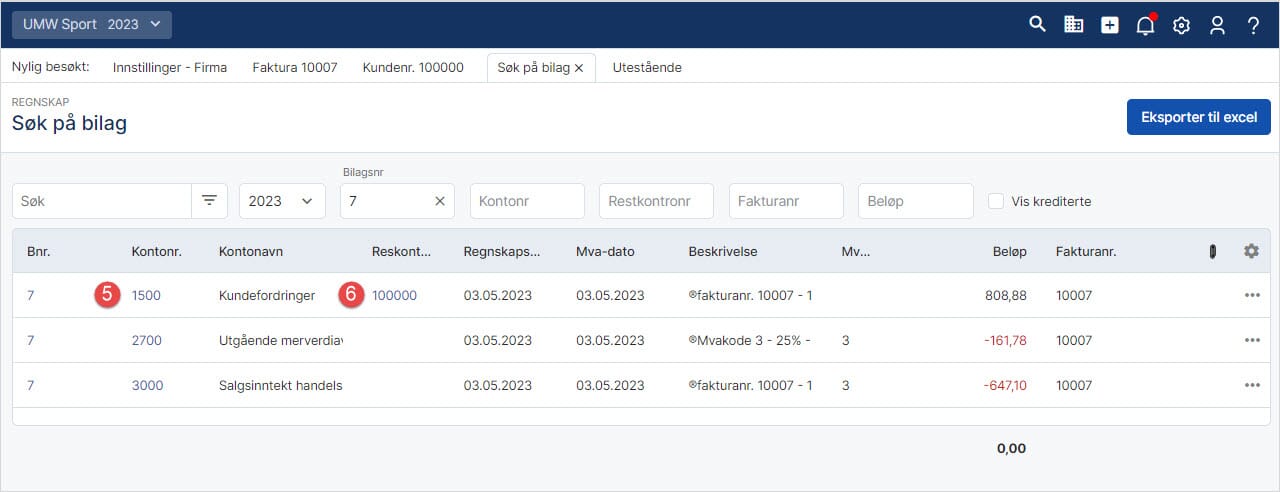Open the 2023 year dropdown

point(282,201)
